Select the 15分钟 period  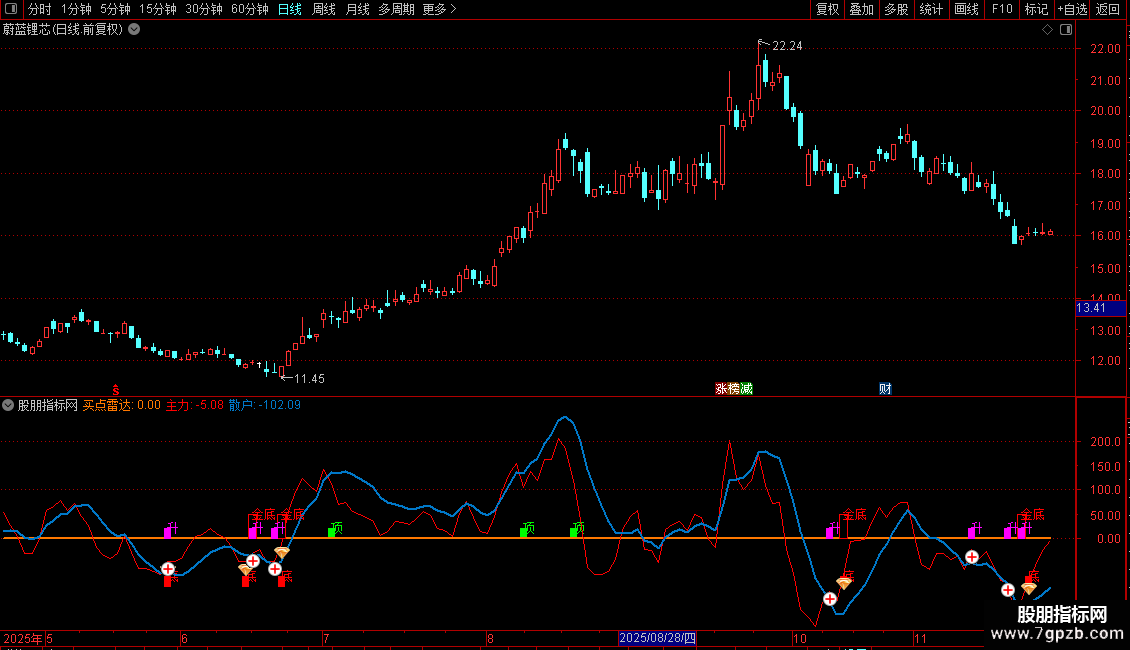point(158,9)
